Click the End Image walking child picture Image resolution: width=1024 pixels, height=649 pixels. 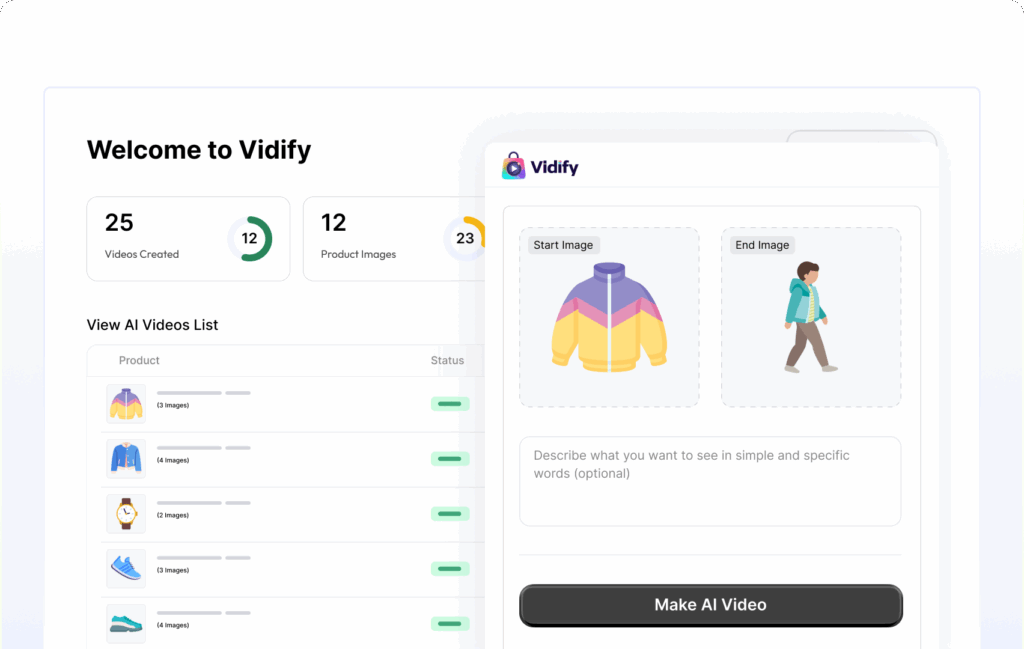pyautogui.click(x=810, y=317)
